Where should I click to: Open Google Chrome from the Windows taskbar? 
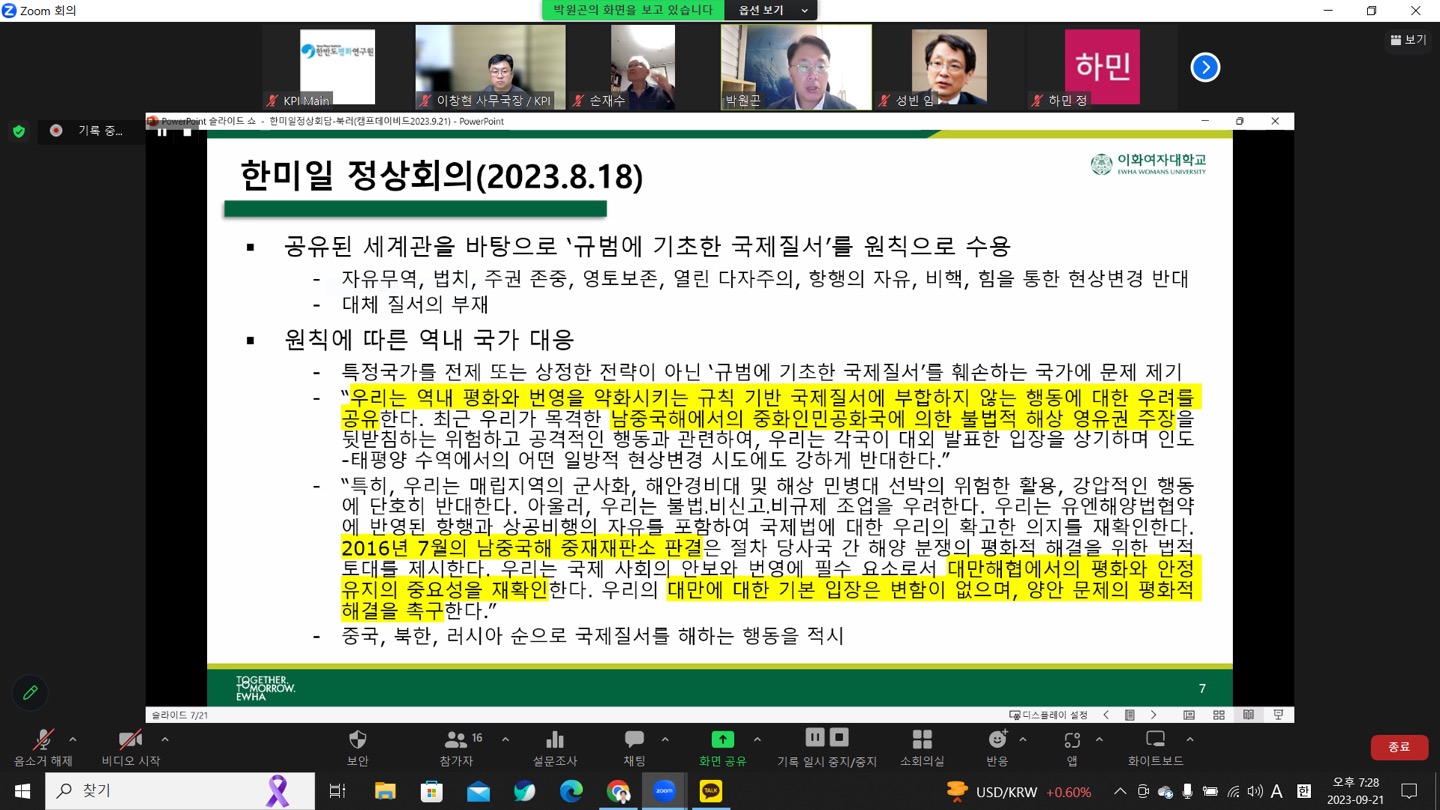[618, 791]
